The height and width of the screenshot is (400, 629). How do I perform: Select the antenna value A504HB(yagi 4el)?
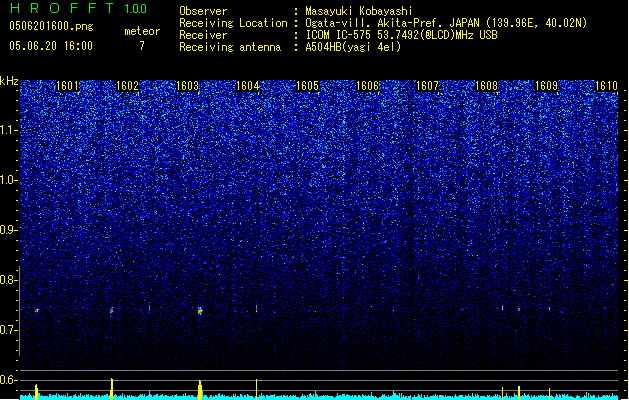click(353, 47)
